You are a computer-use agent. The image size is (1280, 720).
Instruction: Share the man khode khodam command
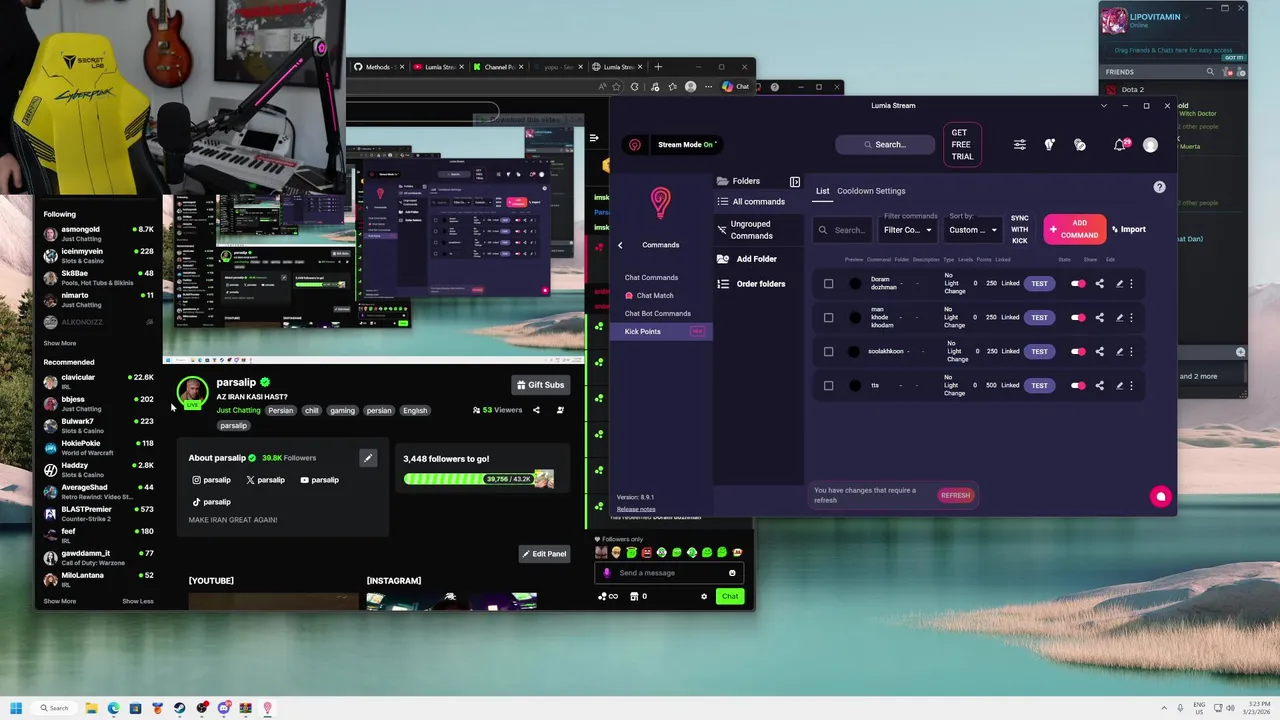pos(1099,318)
